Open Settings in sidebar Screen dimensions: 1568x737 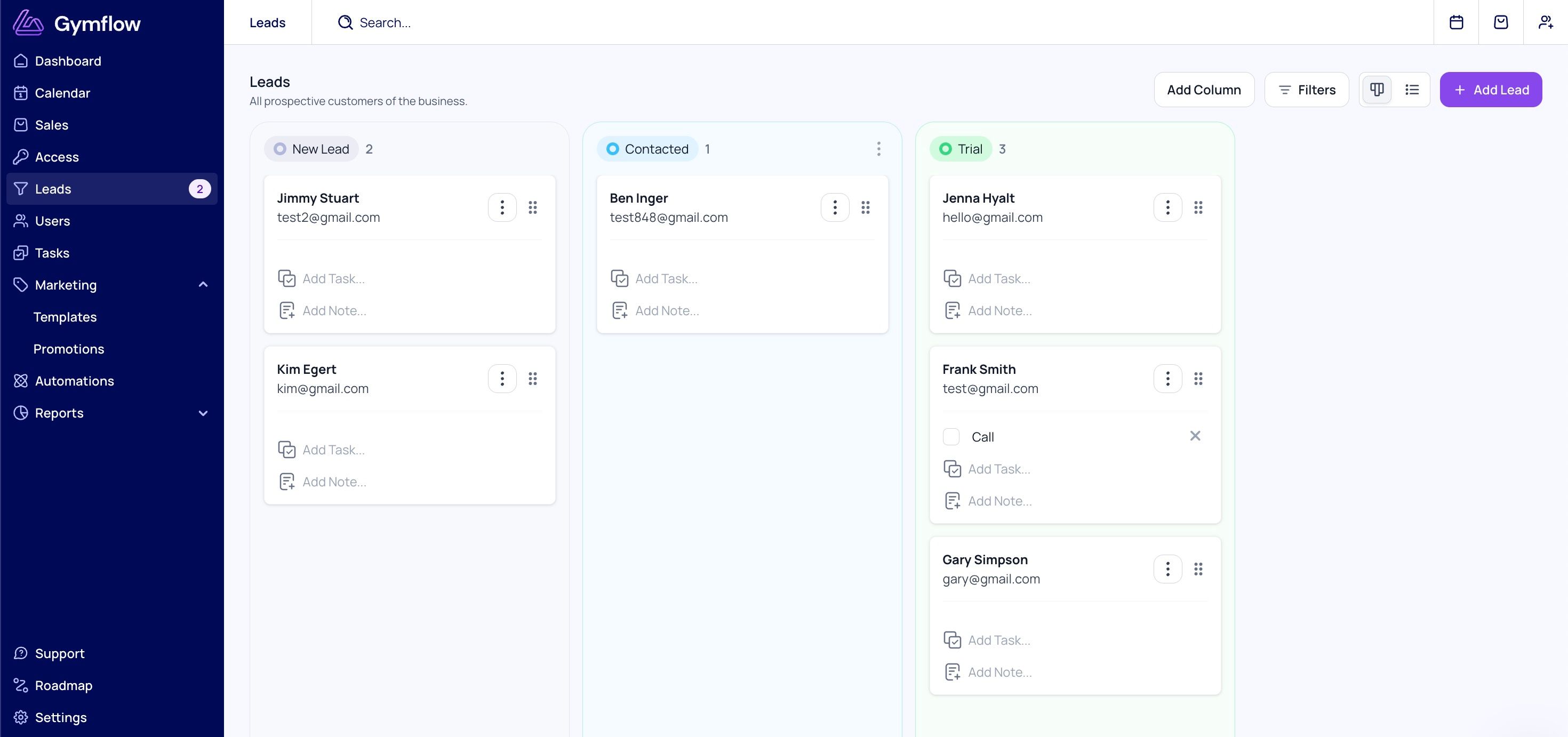112,717
